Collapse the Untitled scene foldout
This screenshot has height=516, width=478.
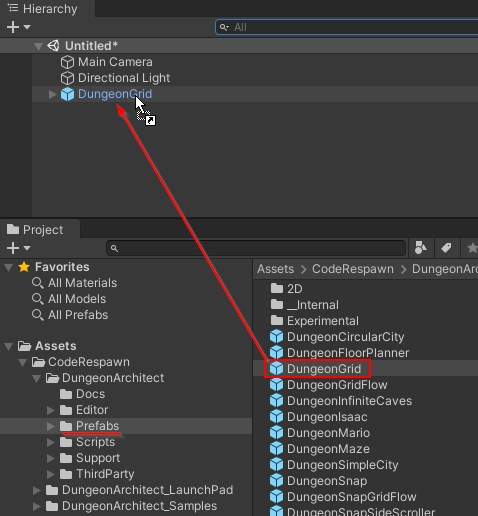39,46
